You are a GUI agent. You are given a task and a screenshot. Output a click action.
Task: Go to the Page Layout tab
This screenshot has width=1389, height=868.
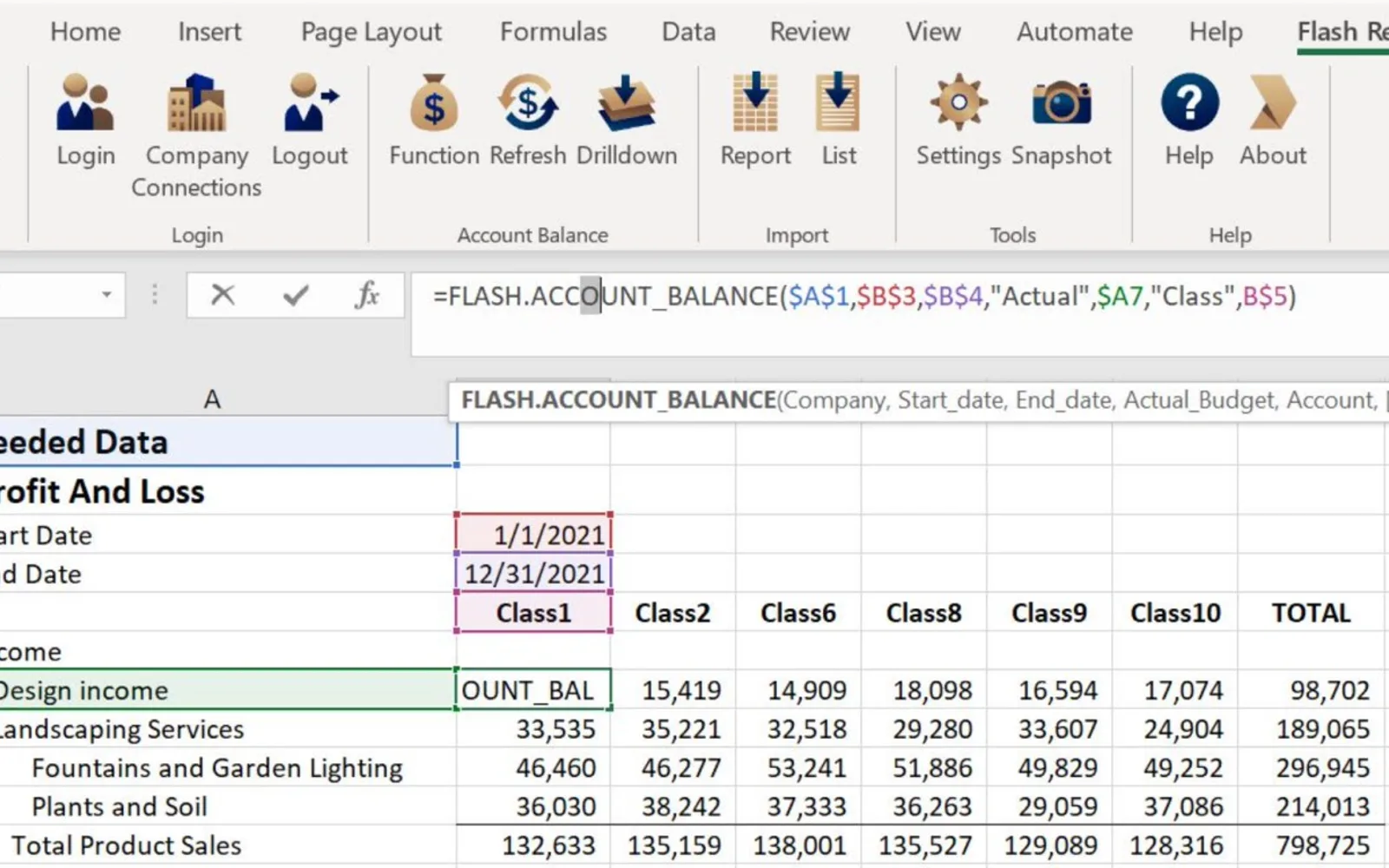coord(371,32)
